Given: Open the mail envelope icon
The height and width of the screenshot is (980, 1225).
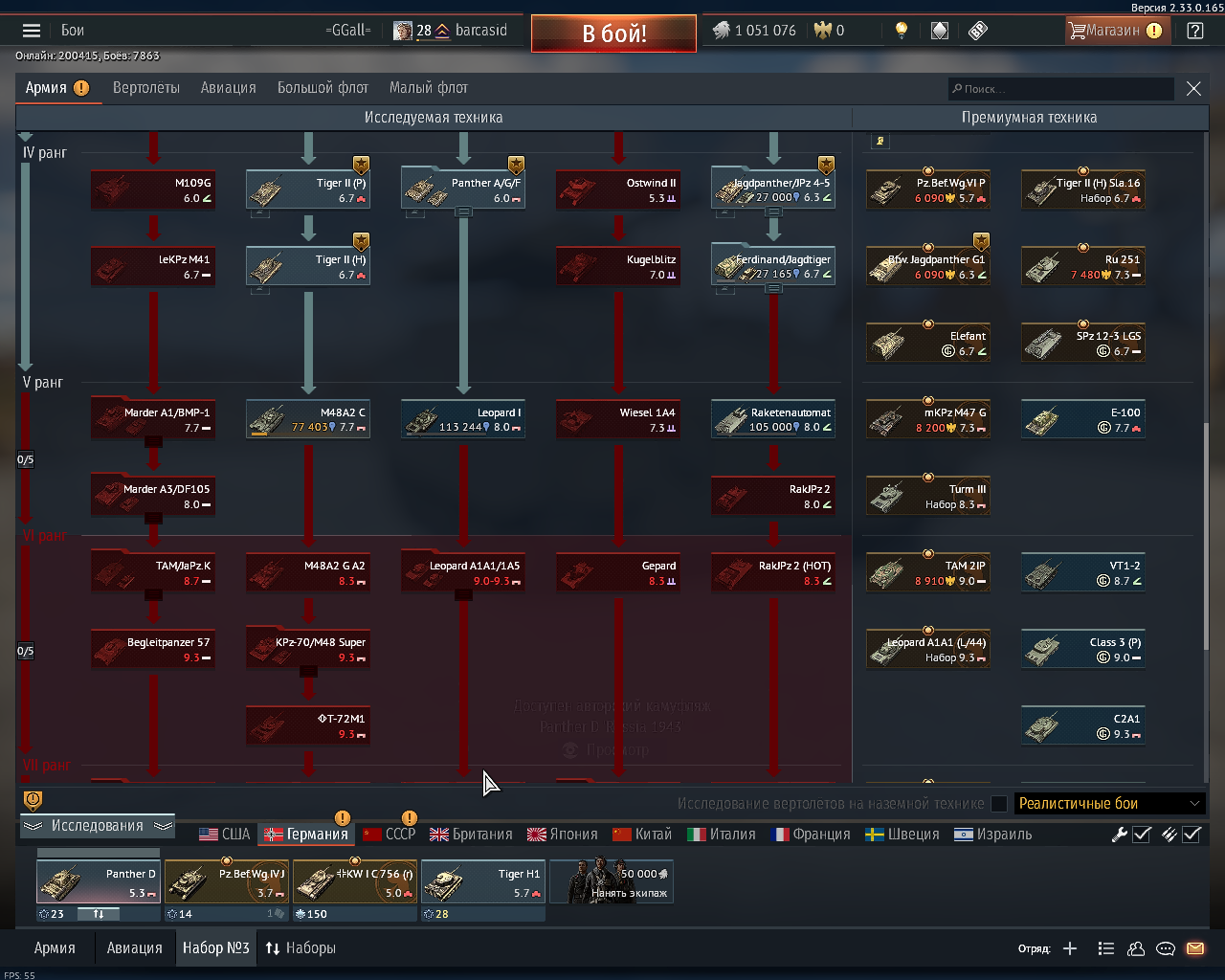Looking at the screenshot, I should click(1195, 948).
